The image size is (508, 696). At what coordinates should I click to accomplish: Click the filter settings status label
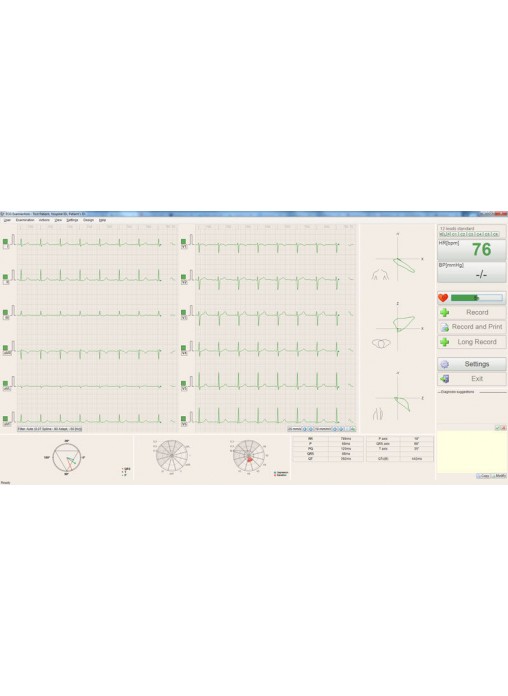50,429
